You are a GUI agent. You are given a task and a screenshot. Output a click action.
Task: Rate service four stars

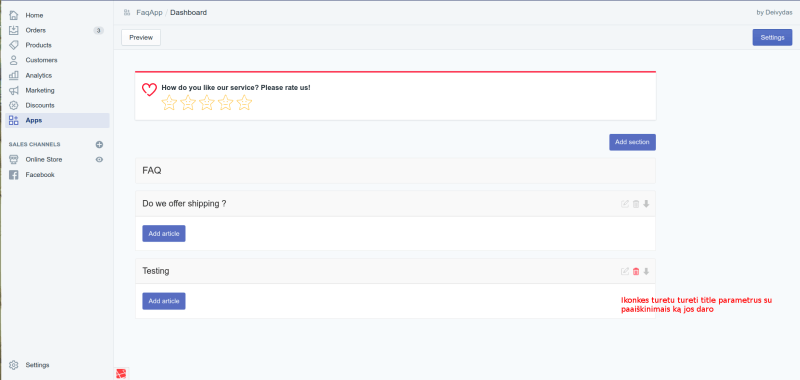(226, 103)
